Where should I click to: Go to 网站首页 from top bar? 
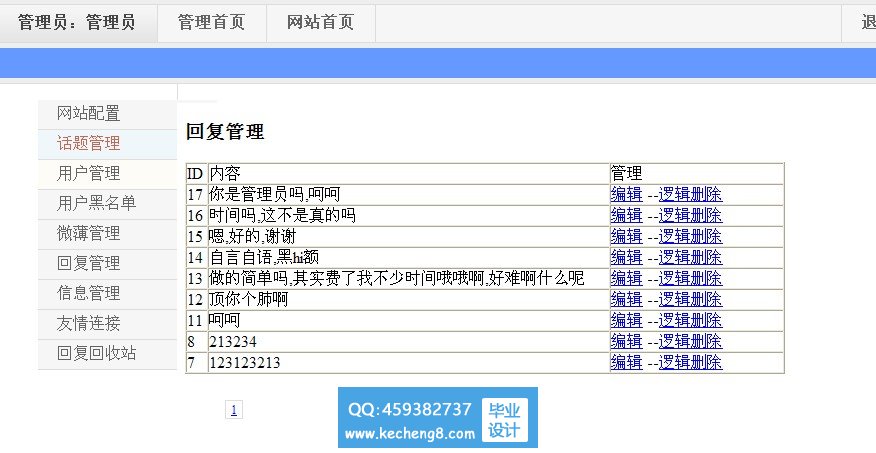(x=320, y=22)
